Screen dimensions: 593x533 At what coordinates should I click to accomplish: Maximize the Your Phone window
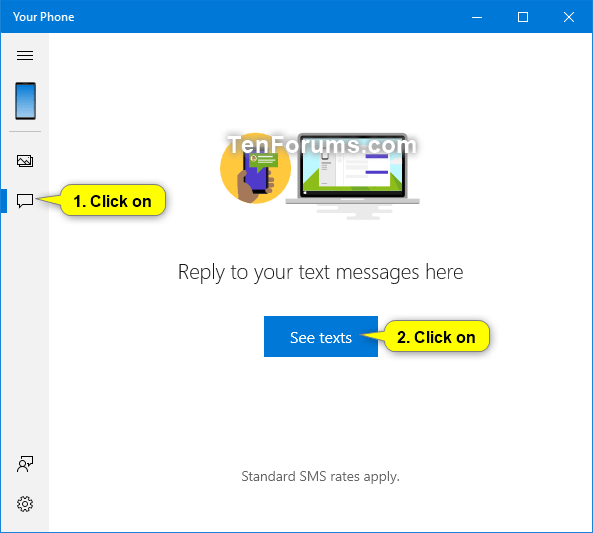523,17
